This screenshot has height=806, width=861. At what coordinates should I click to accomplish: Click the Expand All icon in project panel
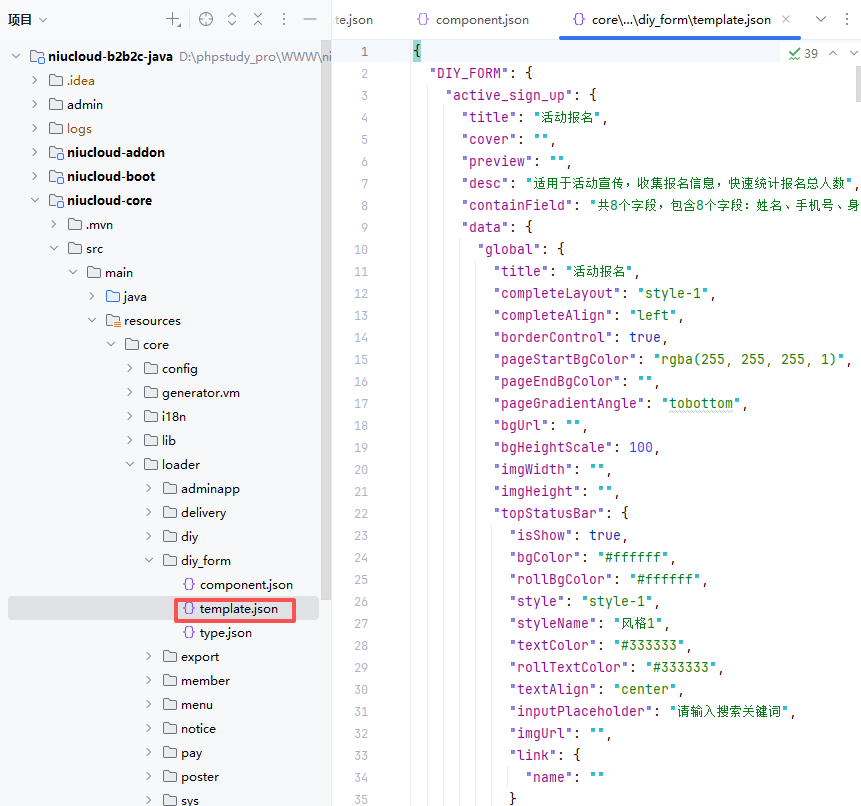pos(232,19)
